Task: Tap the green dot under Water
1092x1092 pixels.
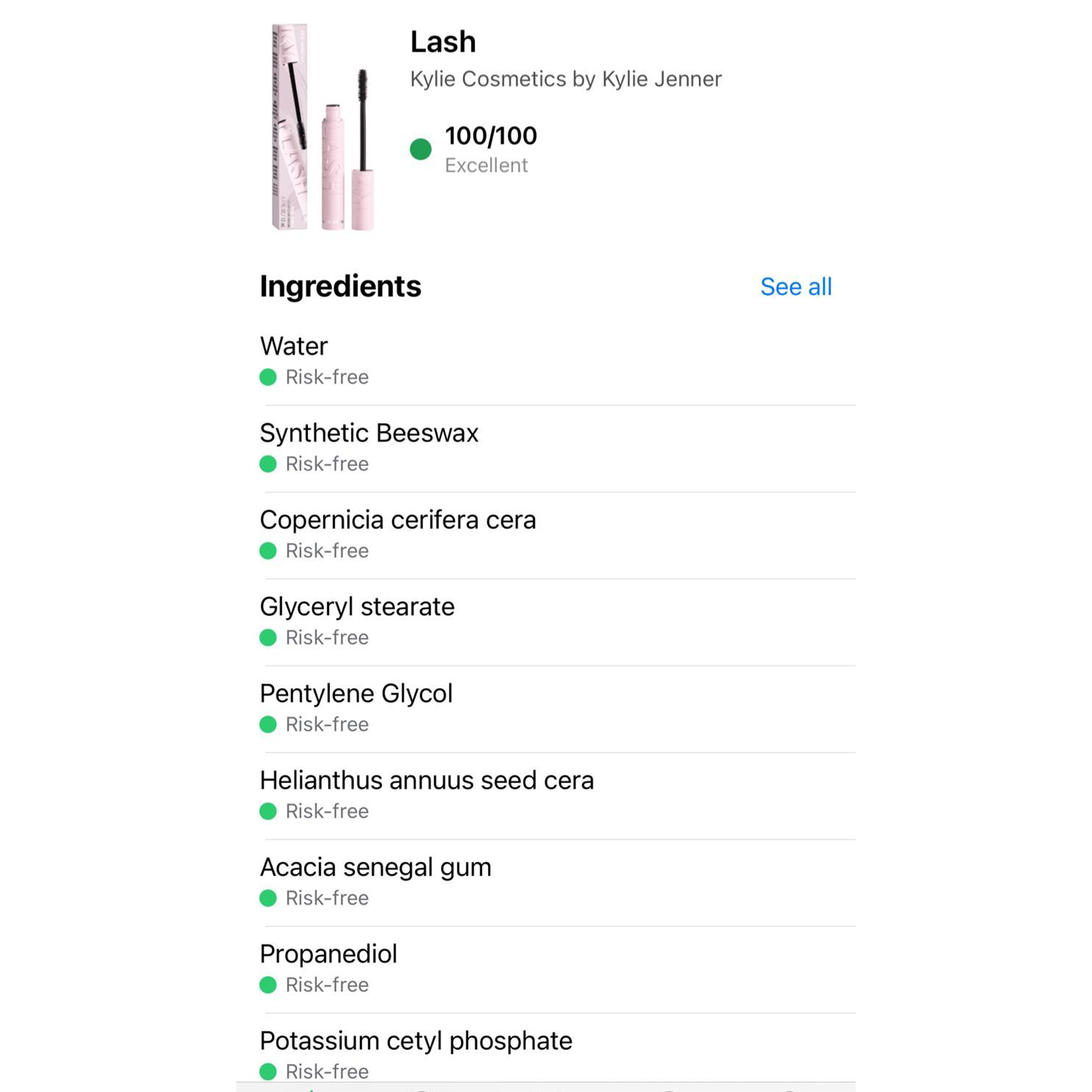Action: (x=268, y=377)
